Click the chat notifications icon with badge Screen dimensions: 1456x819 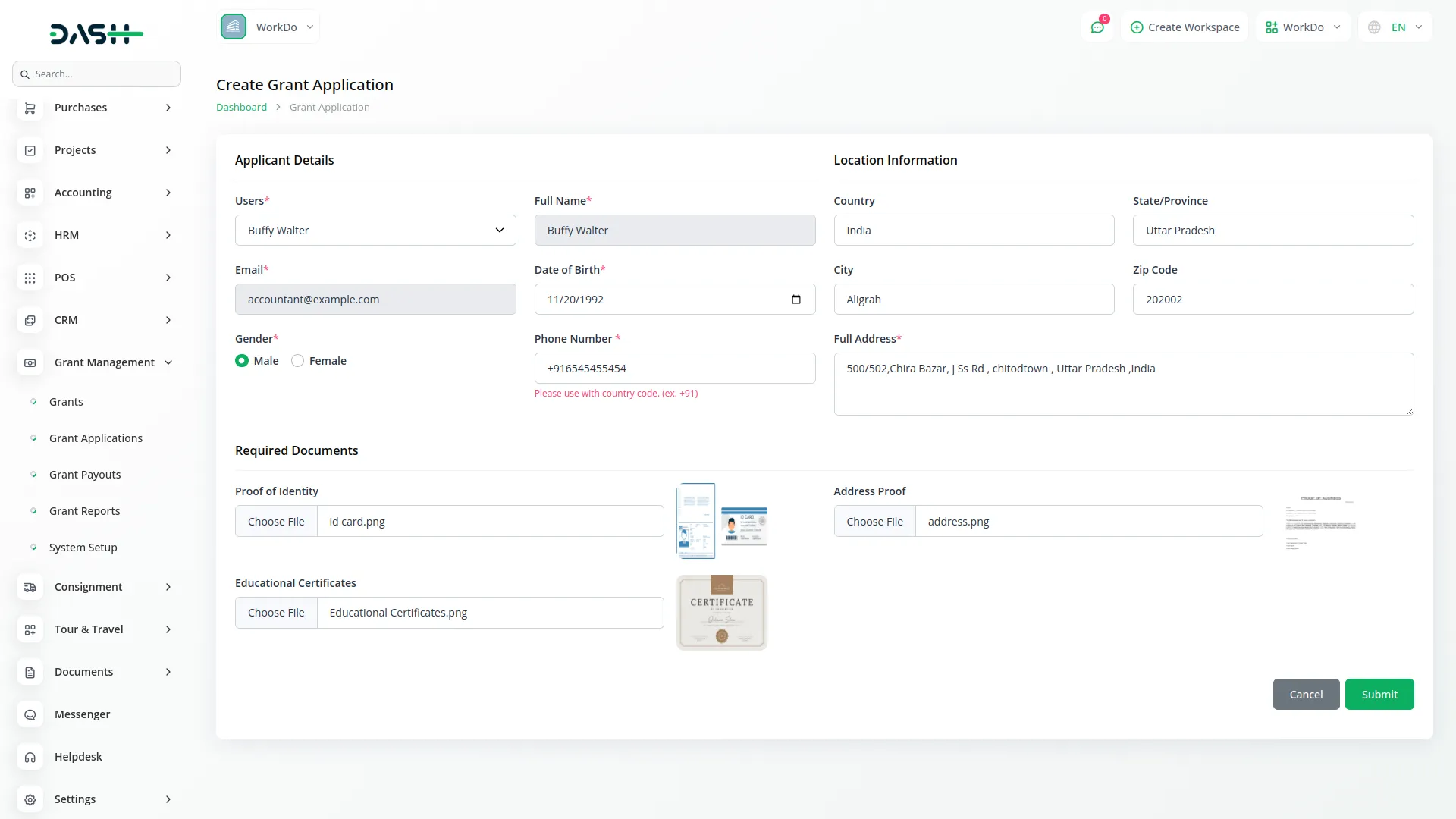1097,27
